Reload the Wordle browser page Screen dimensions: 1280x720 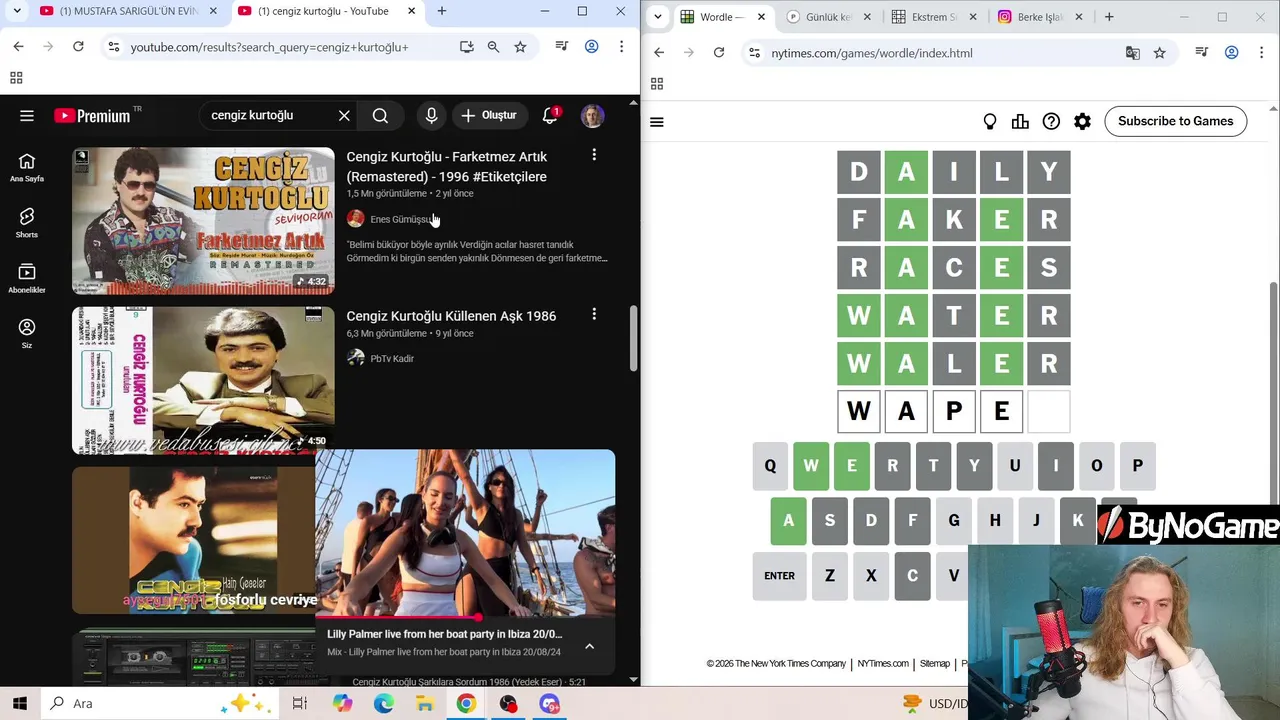[x=719, y=53]
